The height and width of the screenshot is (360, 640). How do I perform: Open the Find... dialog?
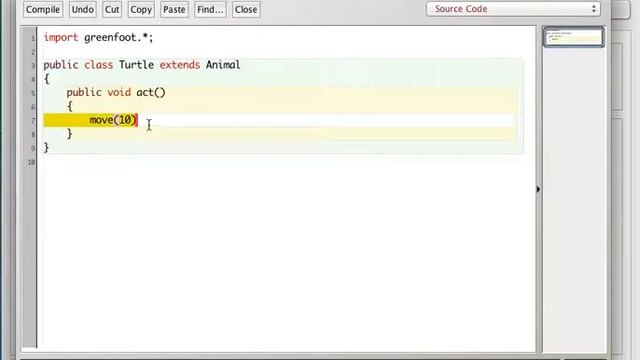(x=210, y=9)
